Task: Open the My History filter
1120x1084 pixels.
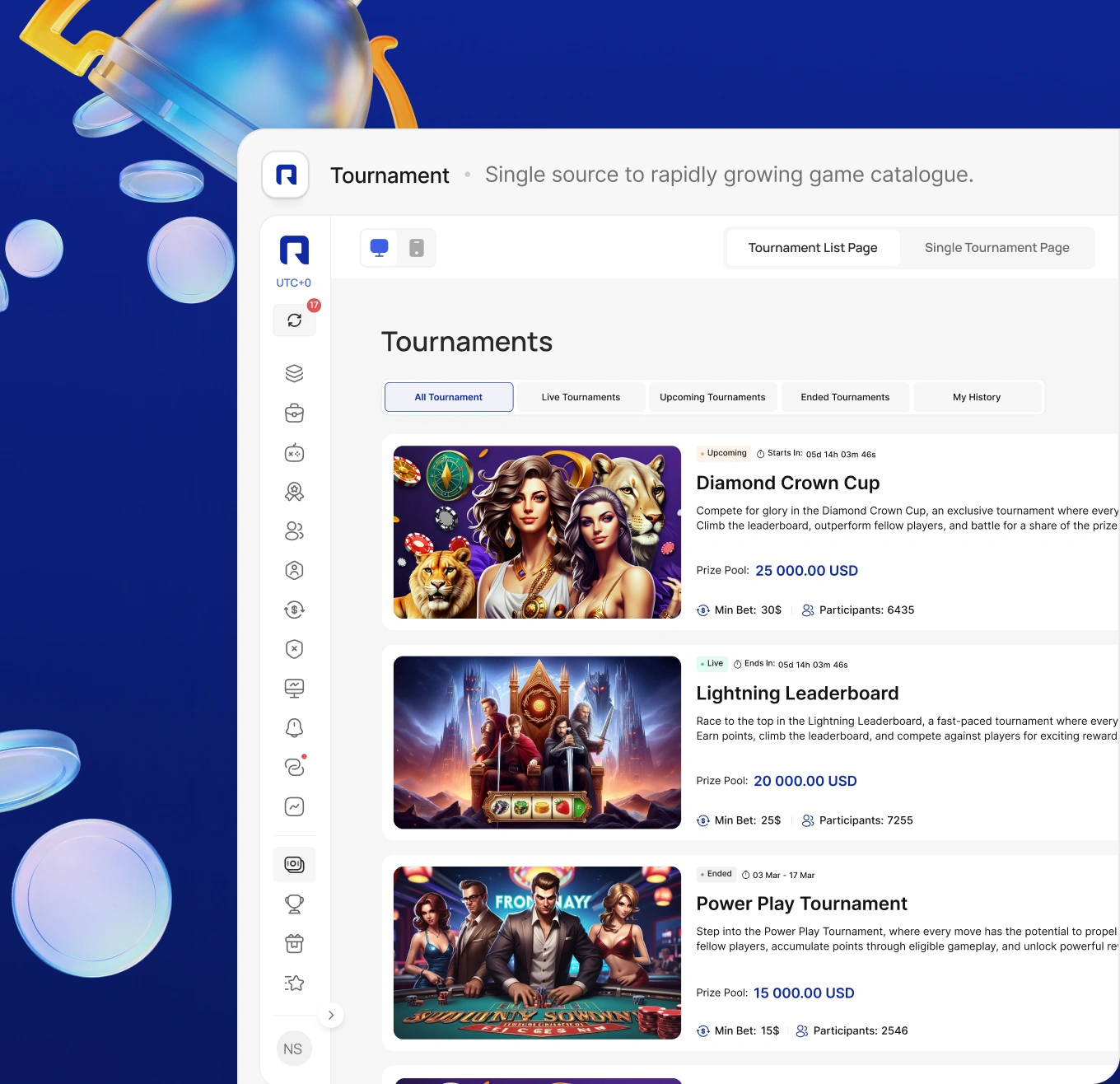Action: [x=977, y=397]
